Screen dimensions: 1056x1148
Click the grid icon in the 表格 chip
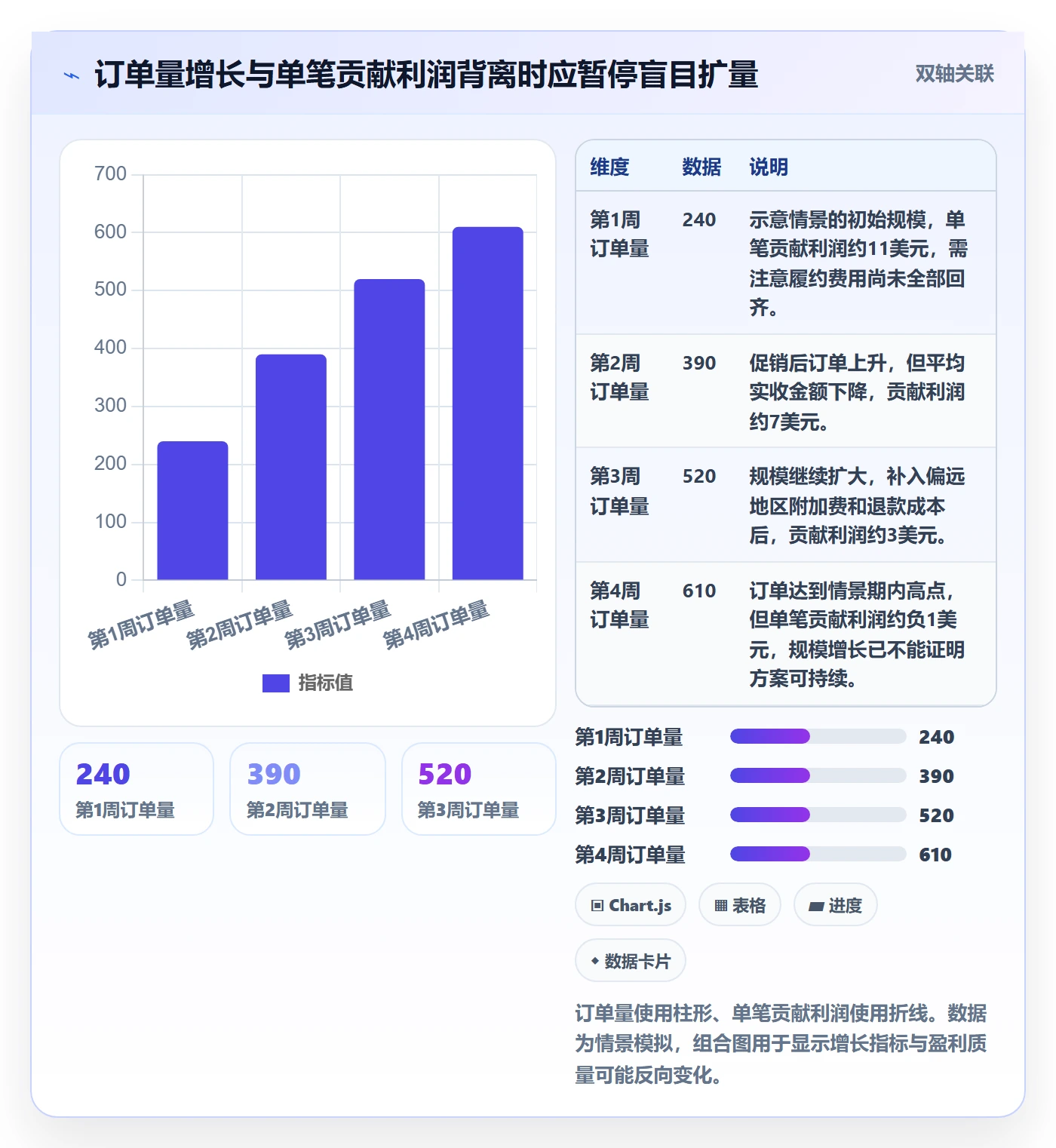coord(721,906)
